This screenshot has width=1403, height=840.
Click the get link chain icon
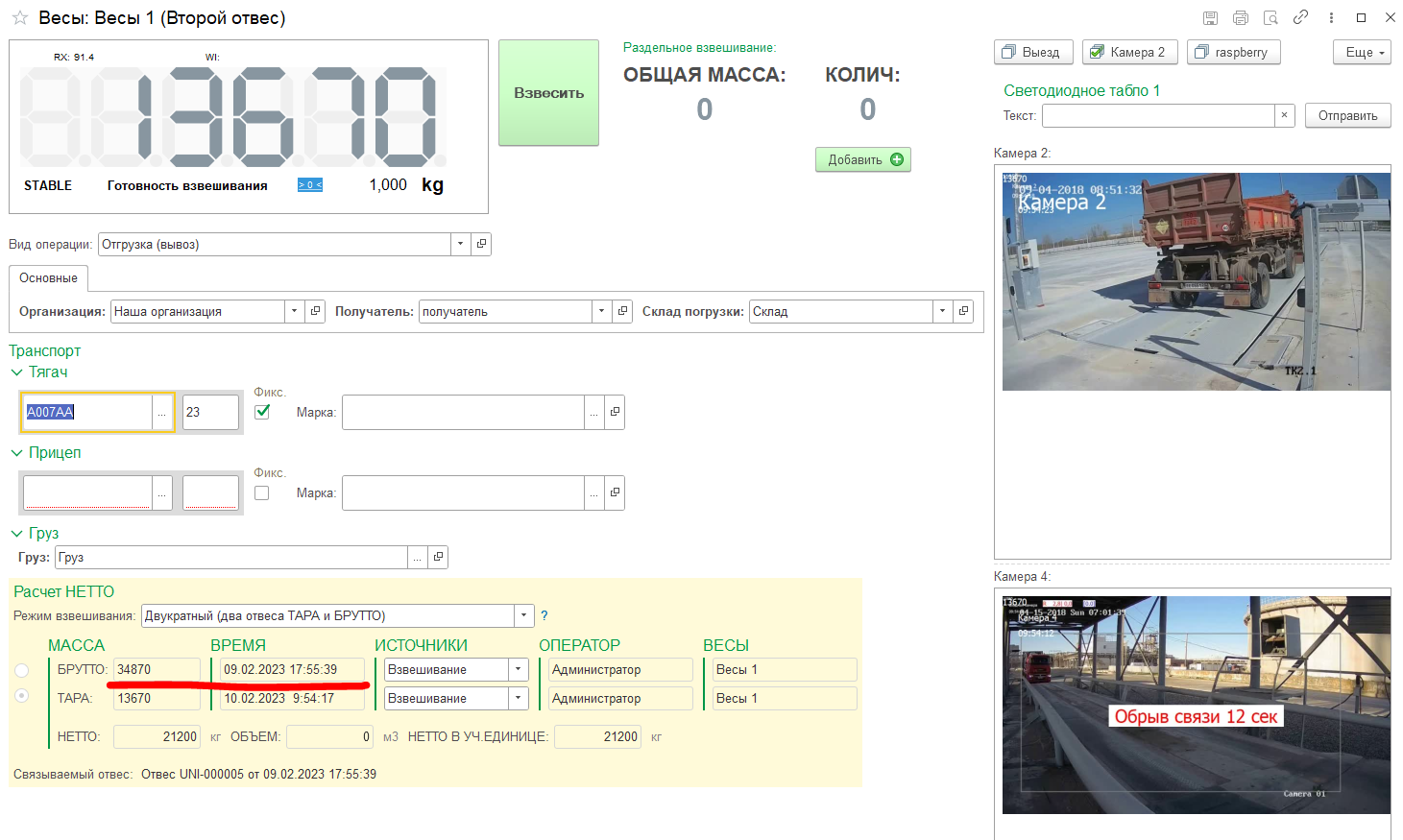[1300, 17]
